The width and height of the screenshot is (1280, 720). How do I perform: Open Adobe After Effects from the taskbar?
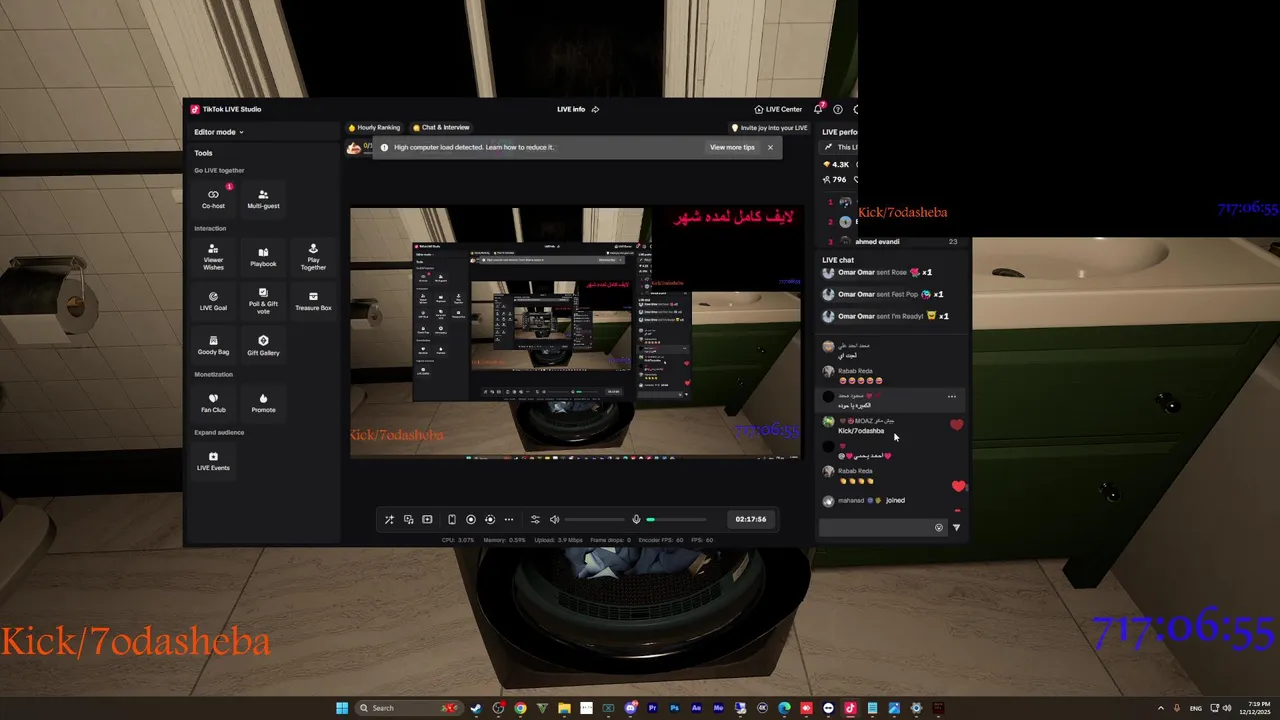click(x=696, y=708)
